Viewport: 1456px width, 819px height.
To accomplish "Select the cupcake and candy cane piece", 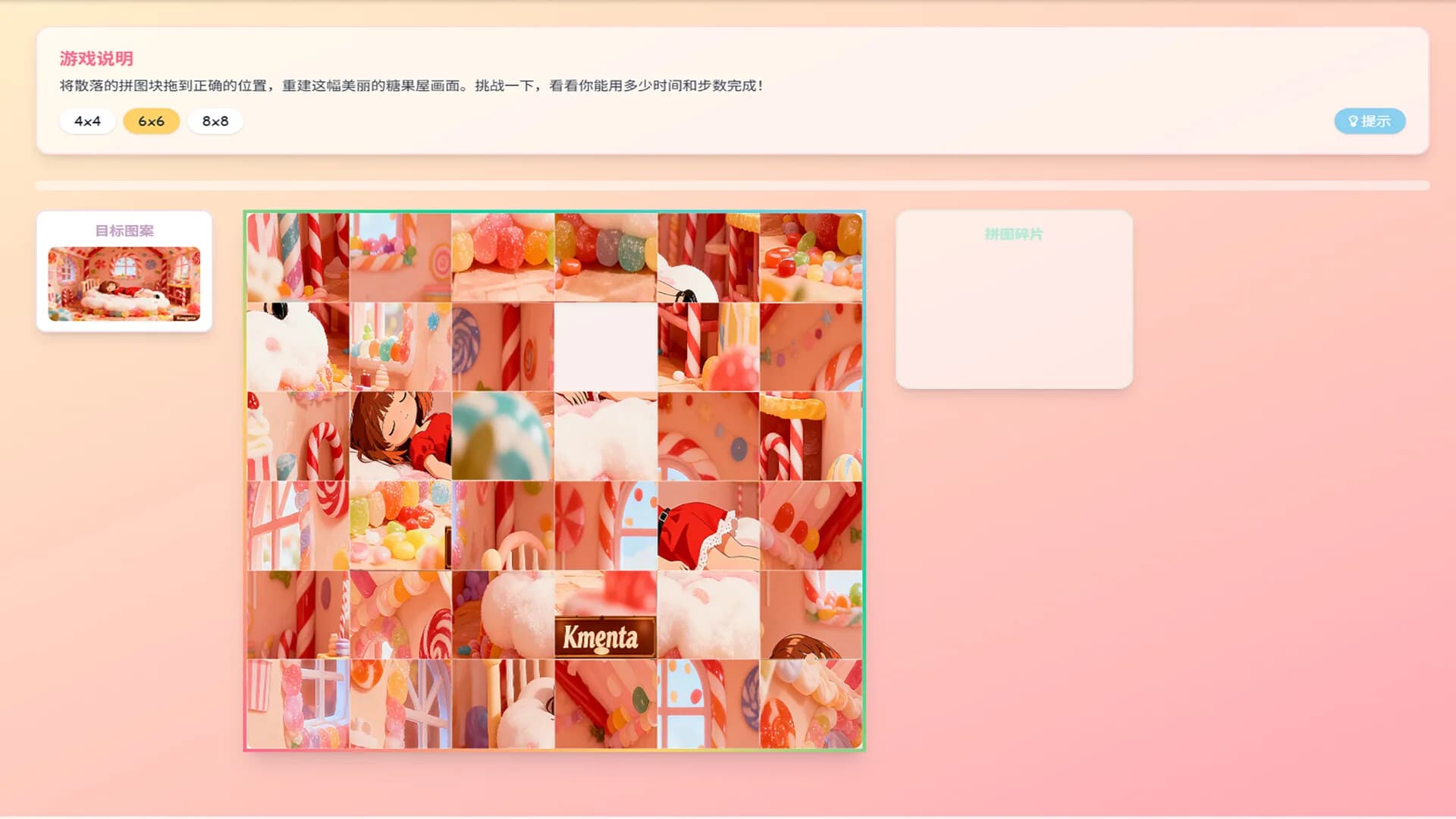I will (x=298, y=436).
